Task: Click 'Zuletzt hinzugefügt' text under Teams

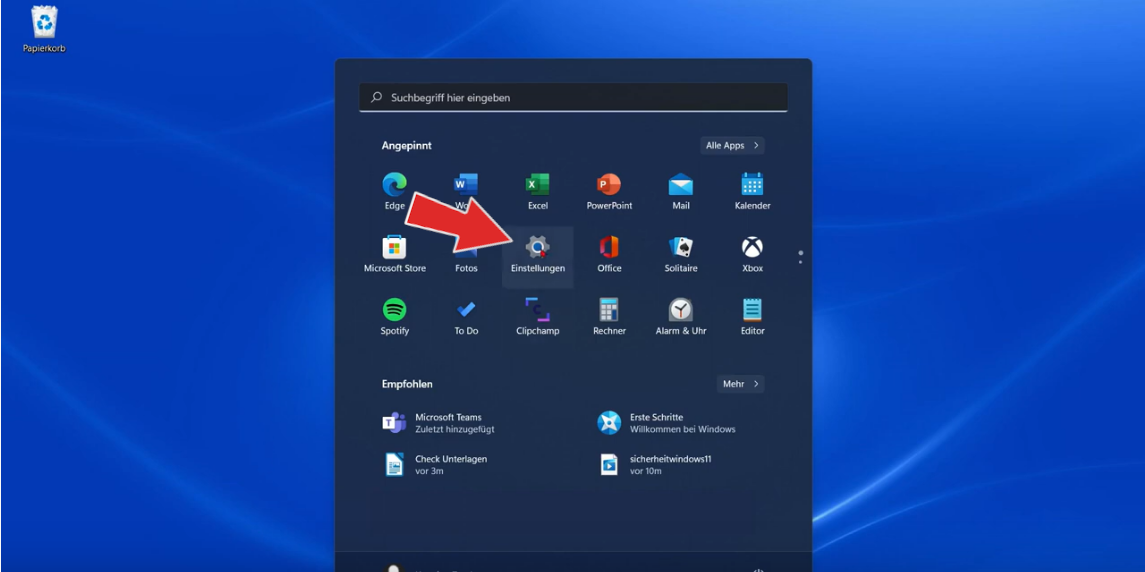Action: (455, 430)
